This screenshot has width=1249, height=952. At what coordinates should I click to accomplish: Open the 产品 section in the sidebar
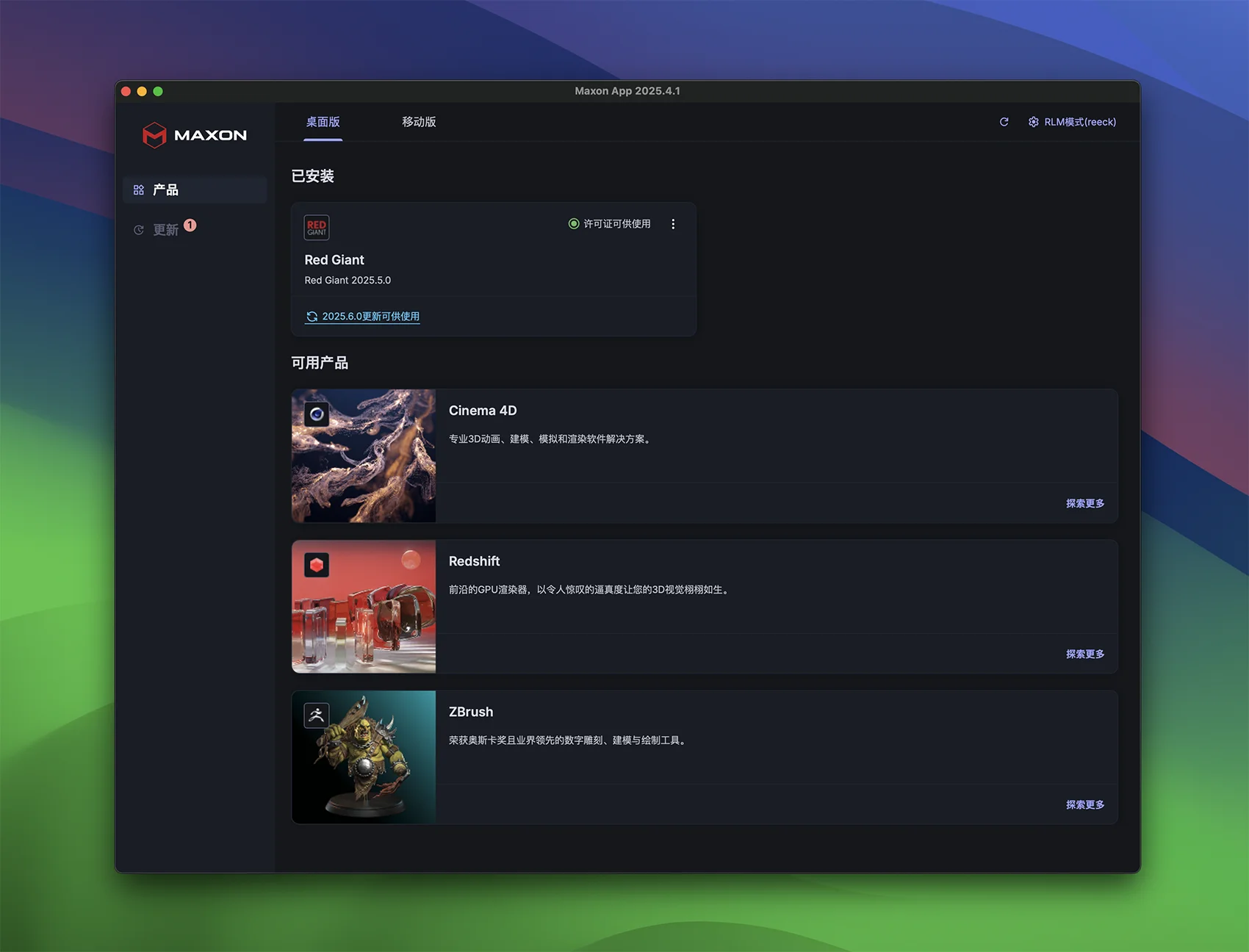[x=195, y=190]
